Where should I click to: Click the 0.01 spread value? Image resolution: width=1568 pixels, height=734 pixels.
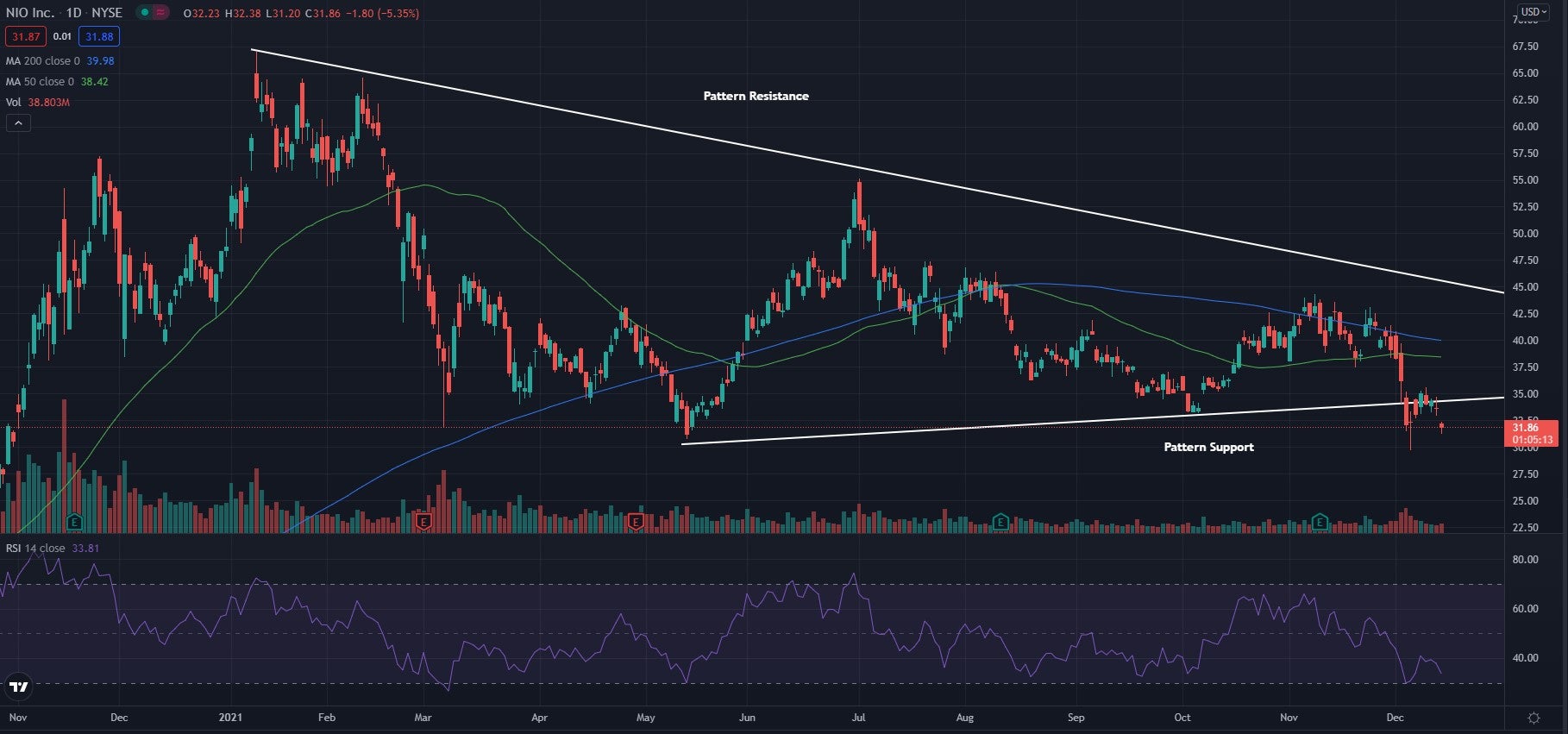click(62, 37)
